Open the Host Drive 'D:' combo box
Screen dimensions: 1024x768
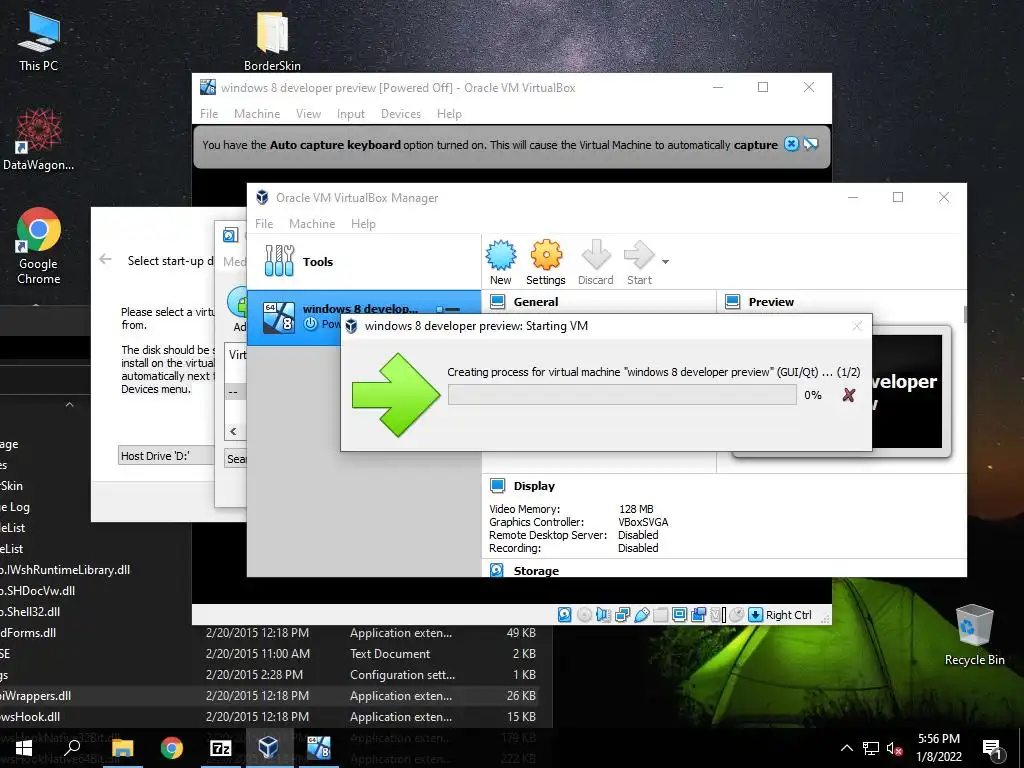click(167, 456)
